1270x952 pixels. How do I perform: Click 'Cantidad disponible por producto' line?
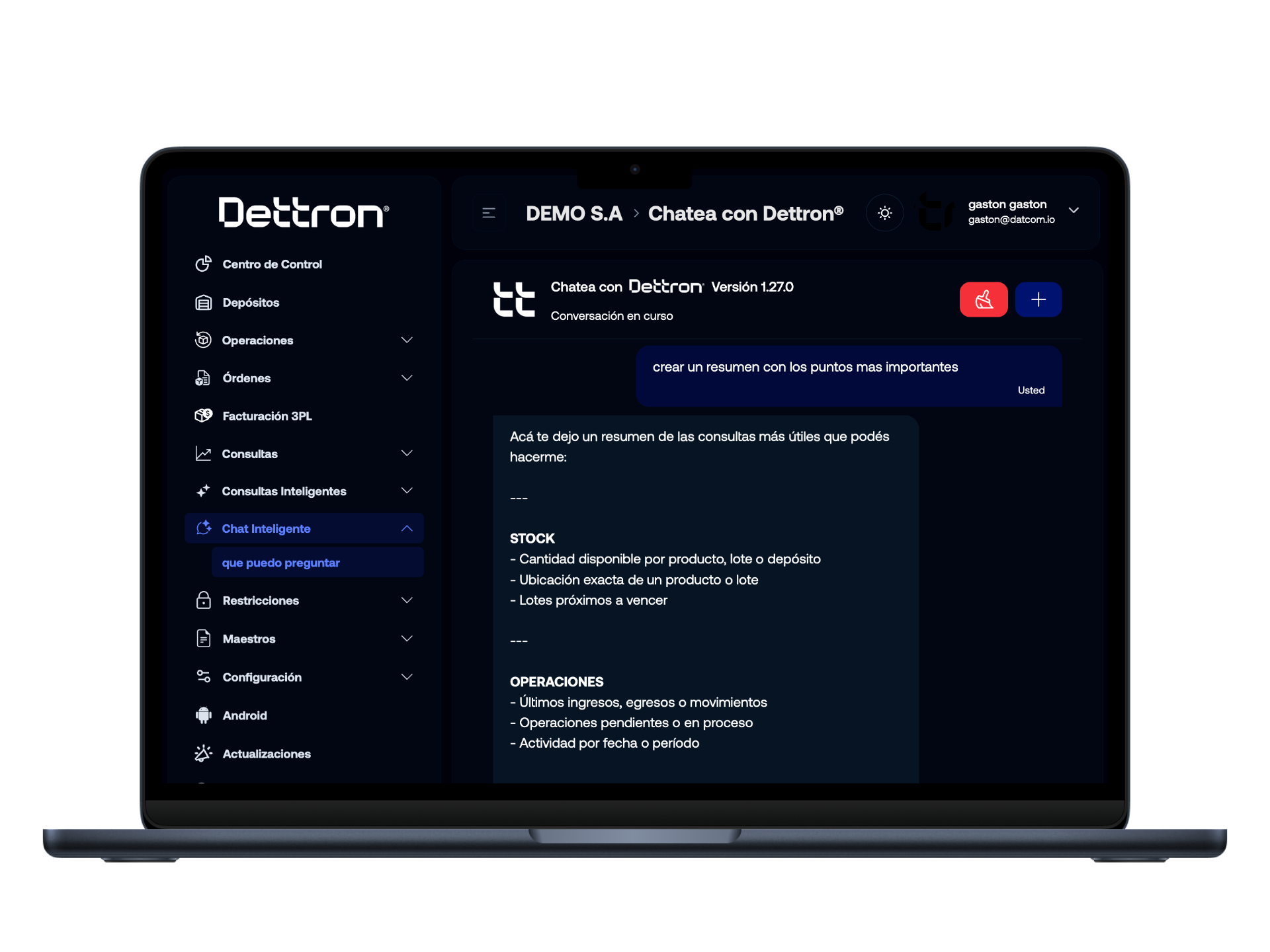click(x=665, y=559)
